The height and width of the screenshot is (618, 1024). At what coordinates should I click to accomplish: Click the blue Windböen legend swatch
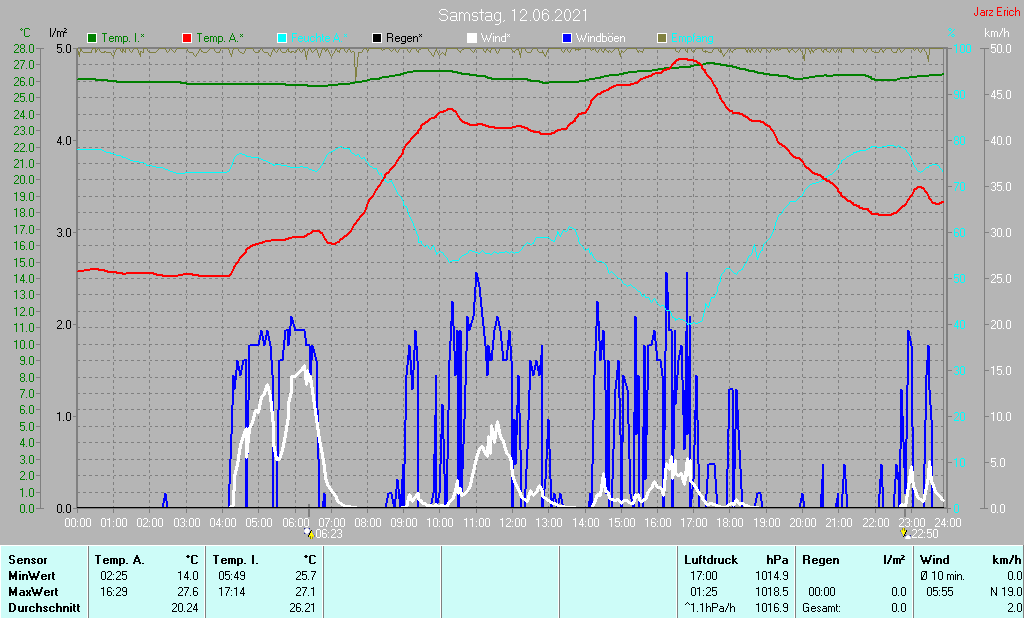[x=567, y=39]
